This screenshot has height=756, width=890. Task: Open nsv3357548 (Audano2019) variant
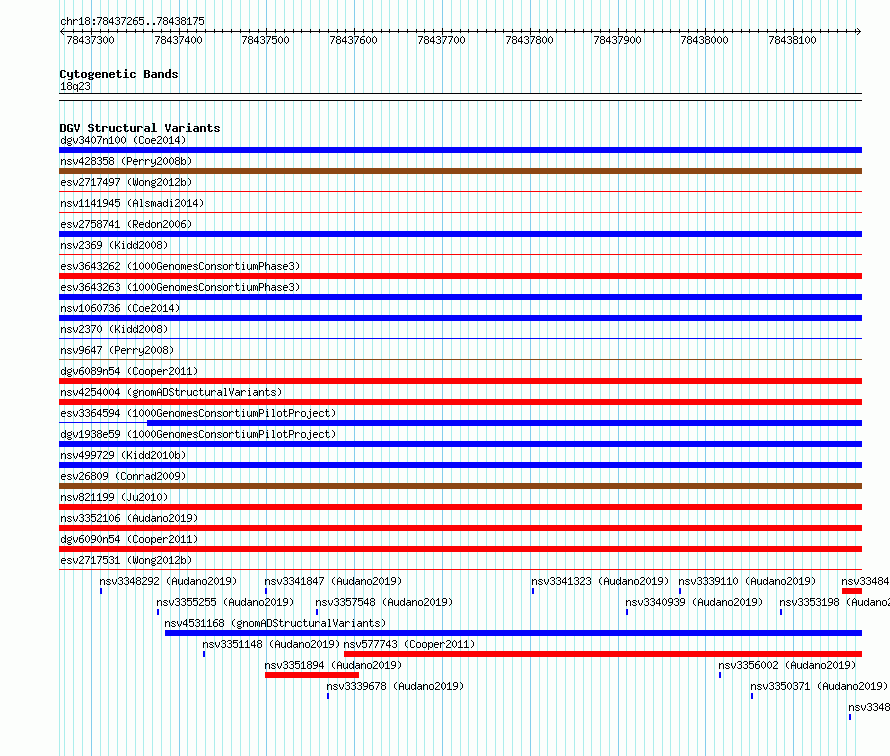pyautogui.click(x=384, y=602)
